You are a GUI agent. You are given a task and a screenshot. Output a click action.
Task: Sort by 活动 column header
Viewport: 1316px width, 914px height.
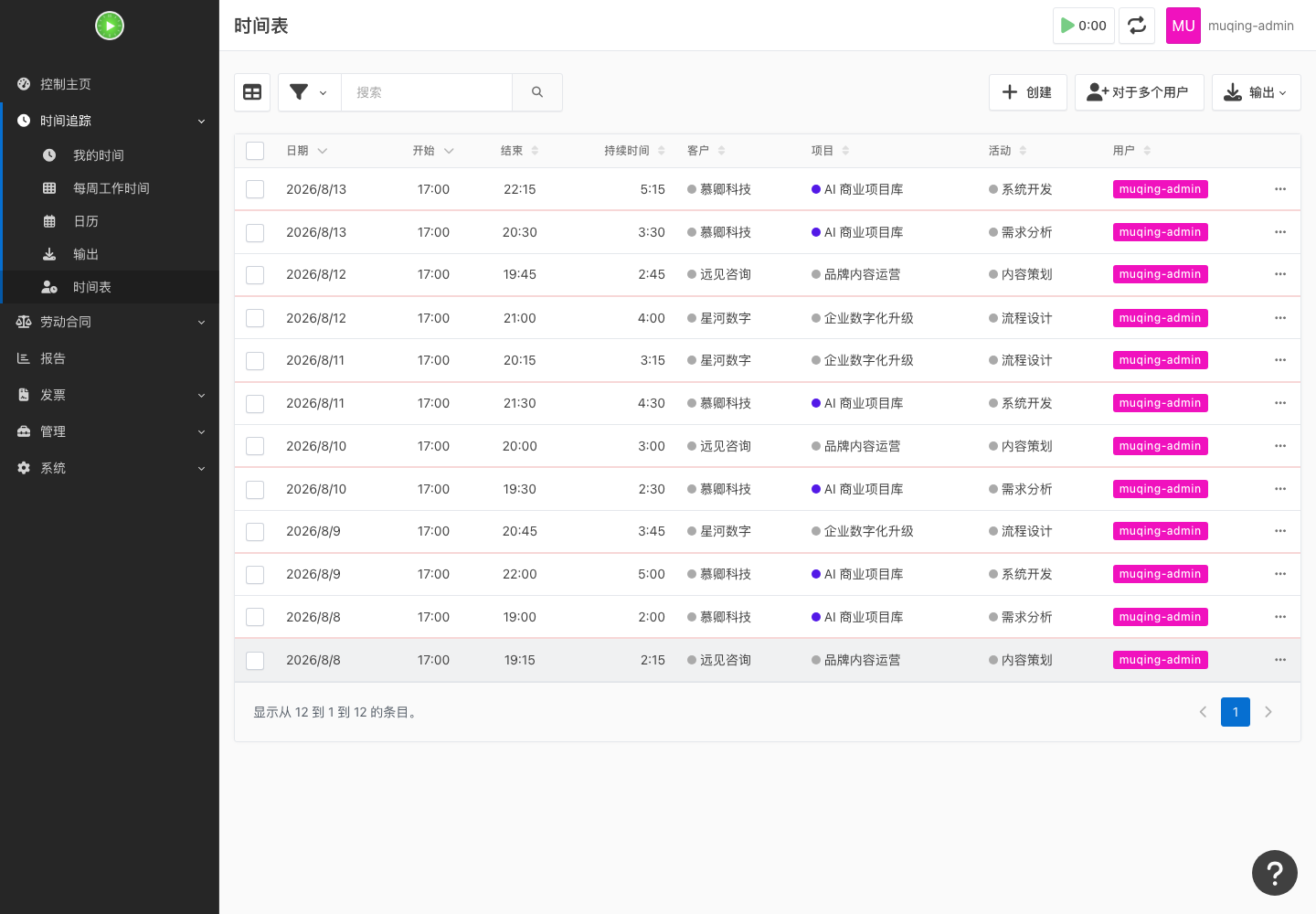(1007, 151)
